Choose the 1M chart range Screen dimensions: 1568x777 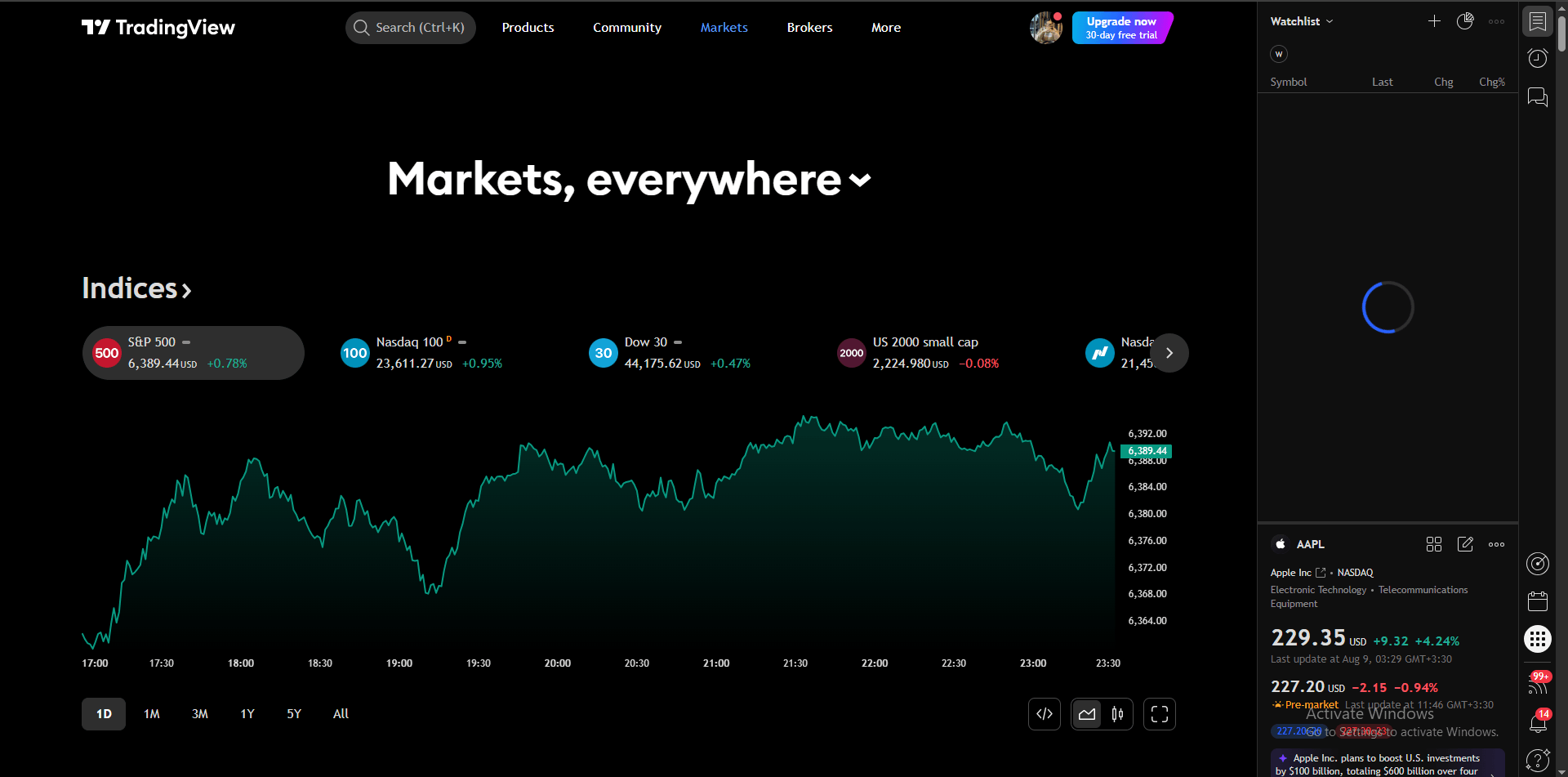[152, 714]
